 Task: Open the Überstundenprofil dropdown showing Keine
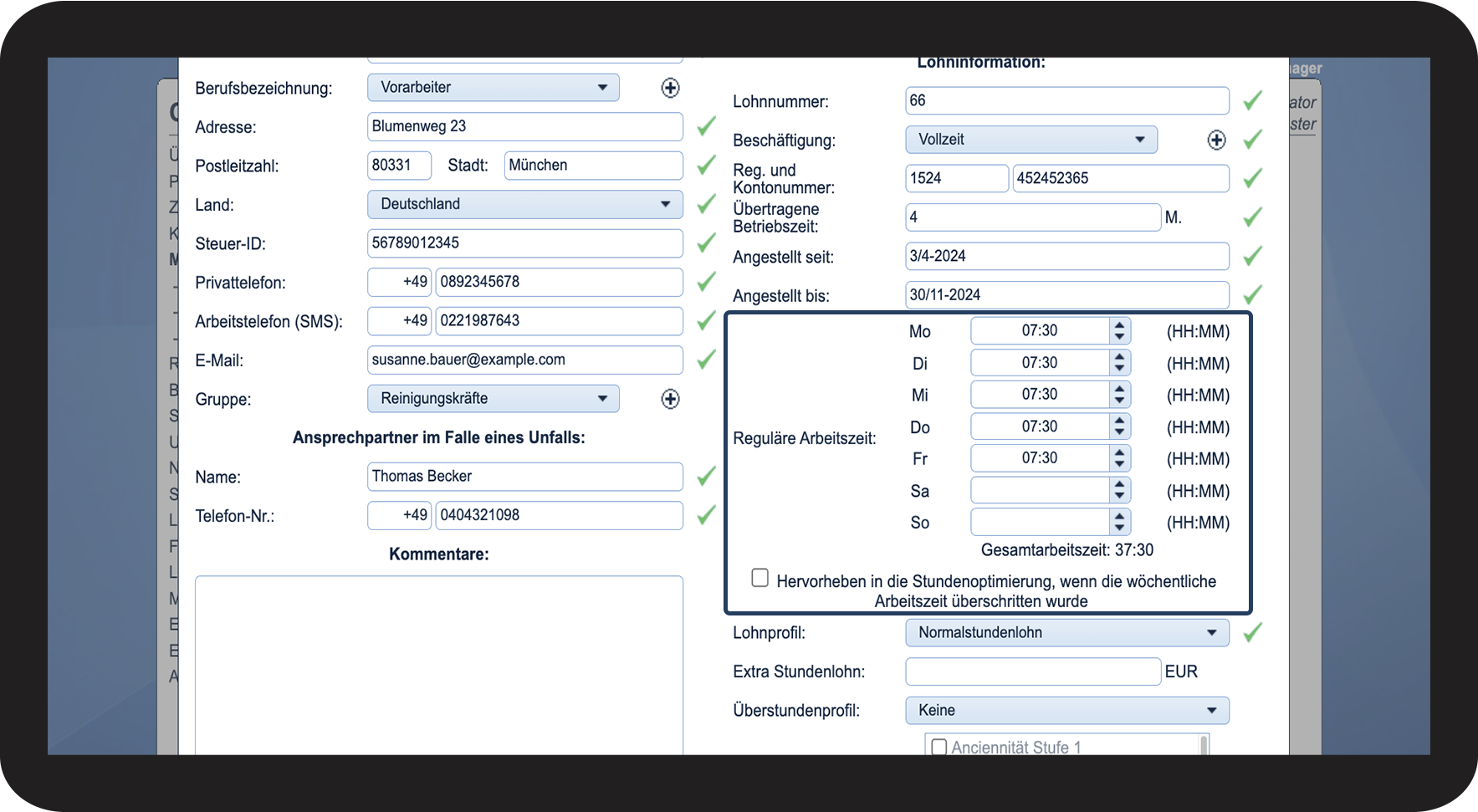click(1066, 710)
